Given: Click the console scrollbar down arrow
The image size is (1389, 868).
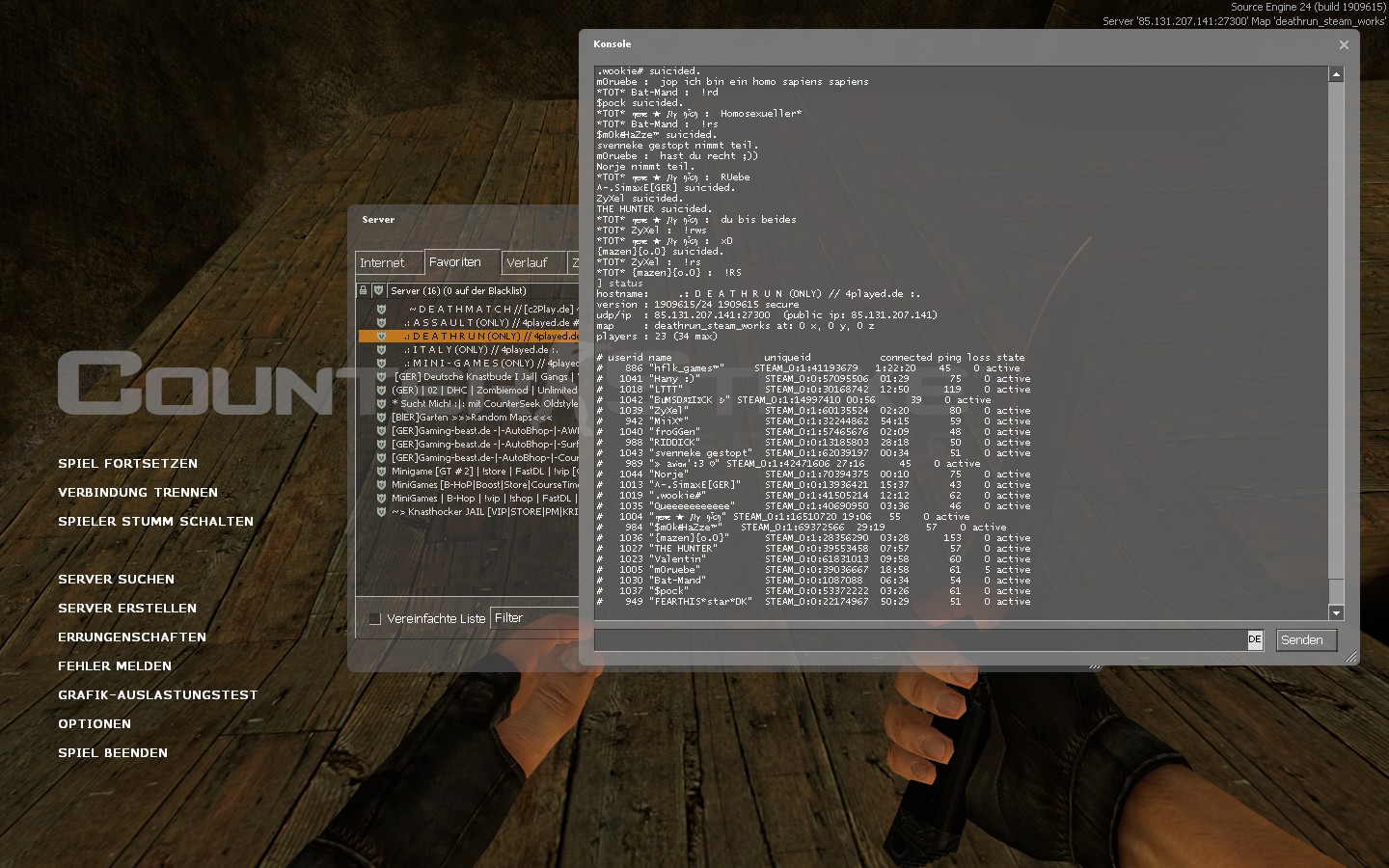Looking at the screenshot, I should point(1336,612).
